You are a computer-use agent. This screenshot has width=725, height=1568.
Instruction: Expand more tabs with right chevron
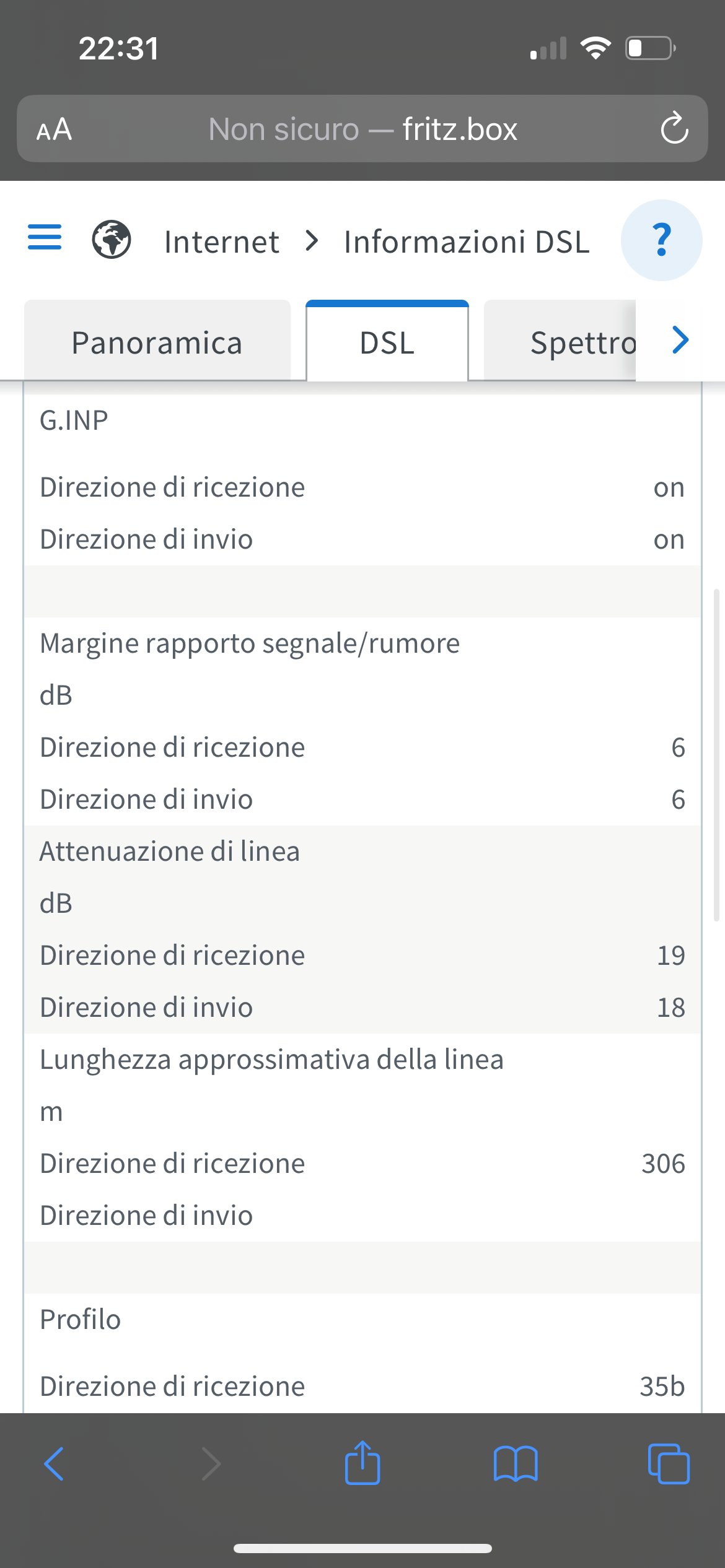click(x=680, y=340)
